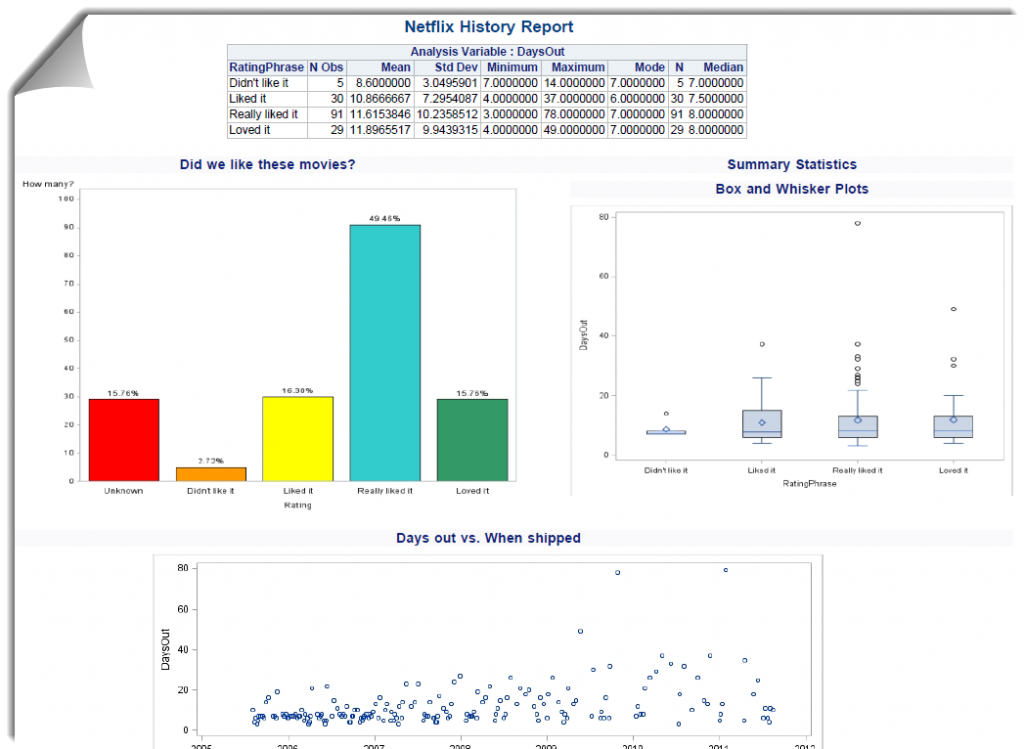Viewport: 1024px width, 749px height.
Task: Click the RatingPhrase column header
Action: 266,67
